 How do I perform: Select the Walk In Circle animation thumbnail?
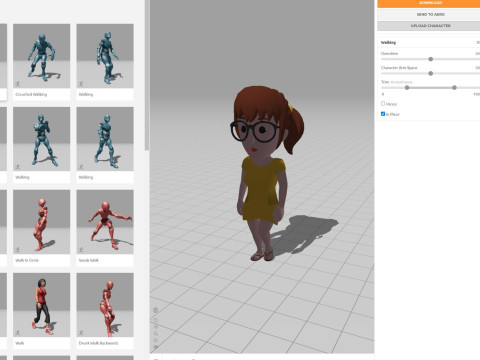tap(41, 222)
